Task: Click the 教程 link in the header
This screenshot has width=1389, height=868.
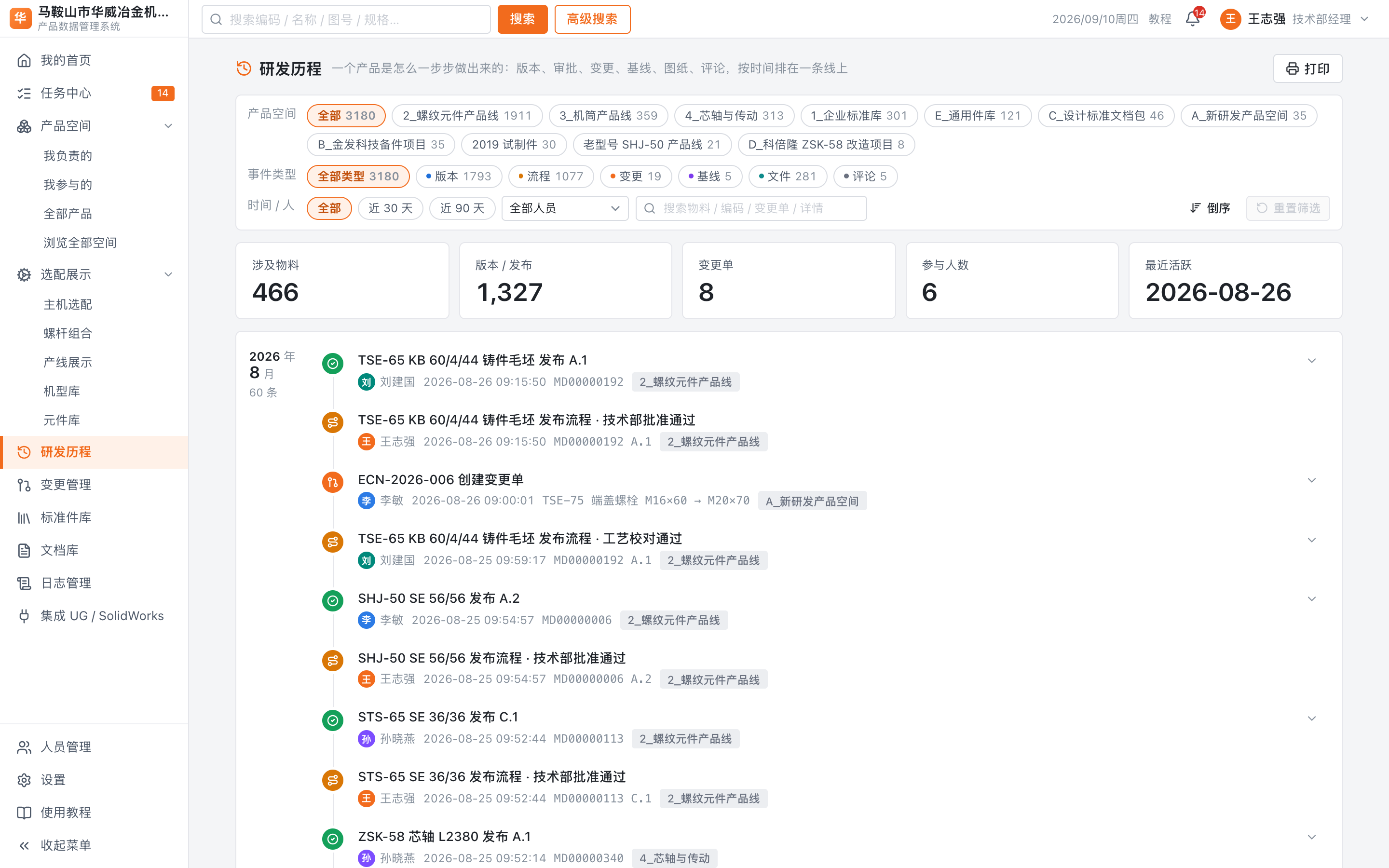Action: coord(1159,19)
